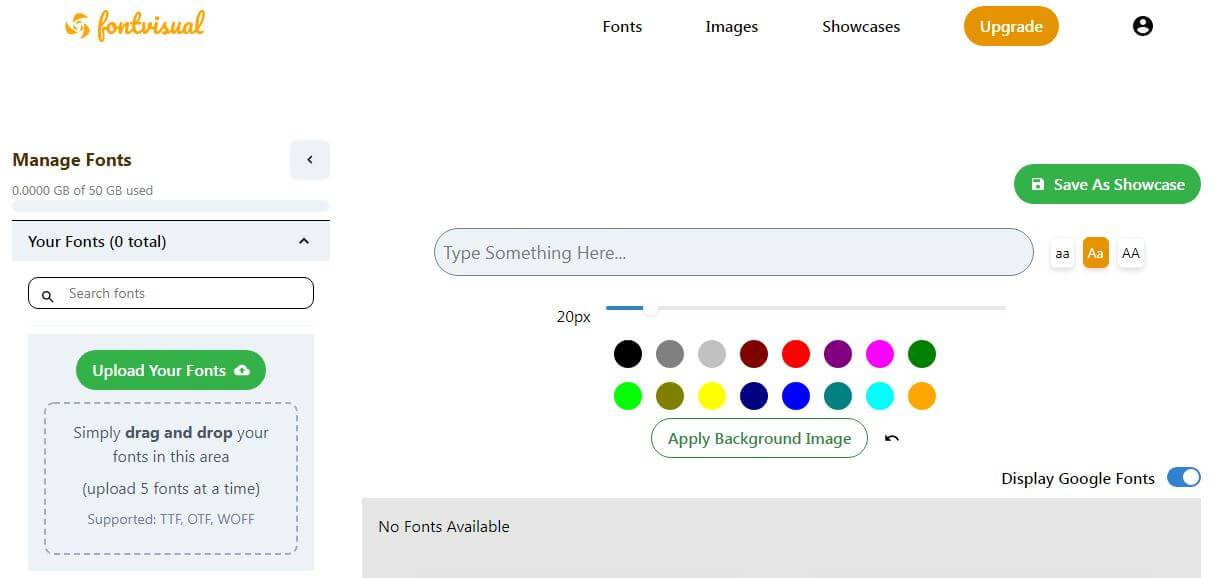Open the Showcases page
This screenshot has width=1217, height=578.
tap(861, 27)
